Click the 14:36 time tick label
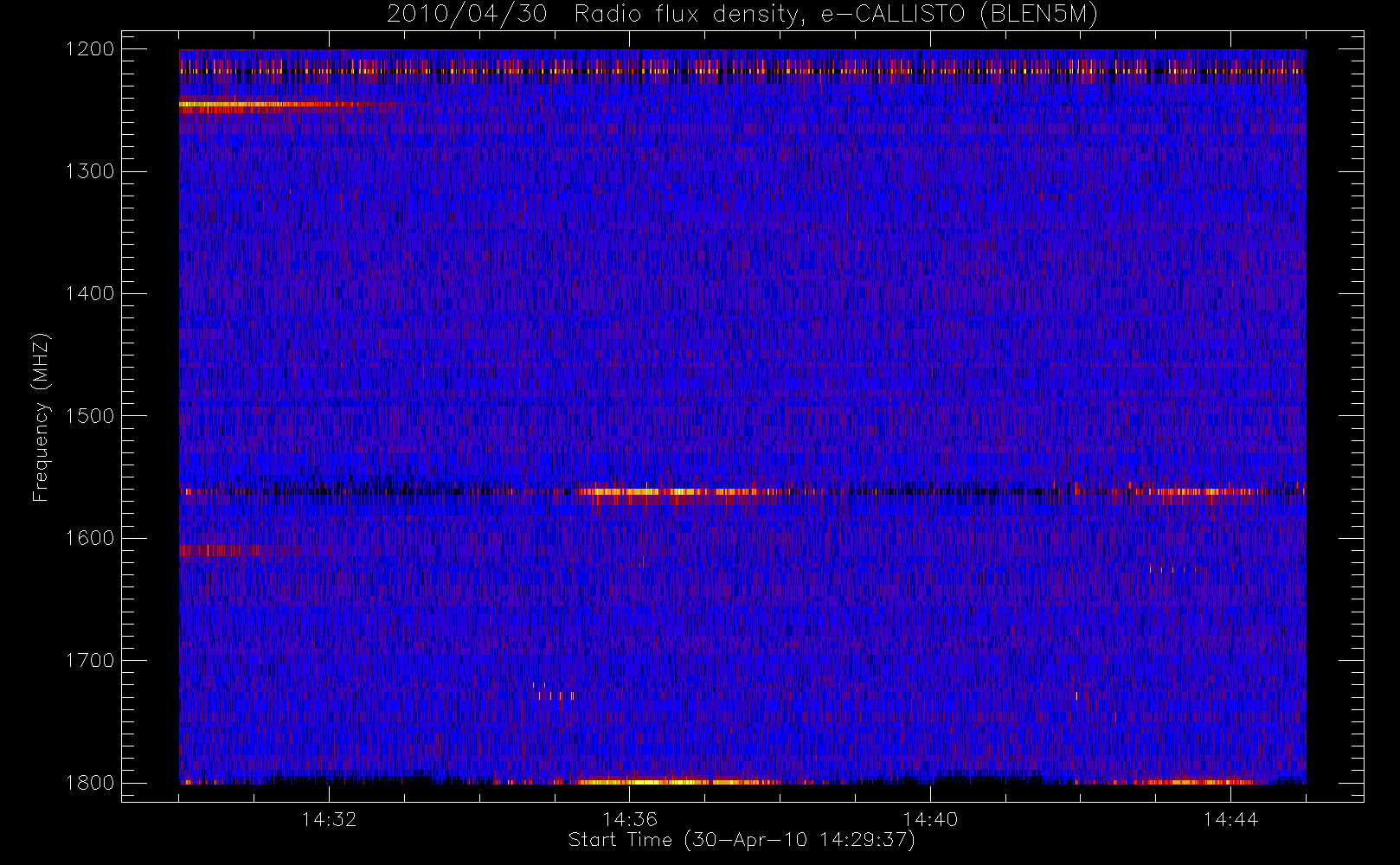 click(630, 819)
